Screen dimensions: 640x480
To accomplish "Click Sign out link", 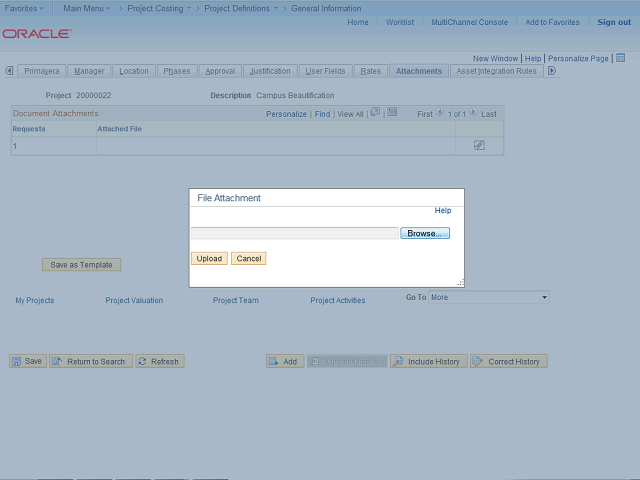I will coord(614,22).
